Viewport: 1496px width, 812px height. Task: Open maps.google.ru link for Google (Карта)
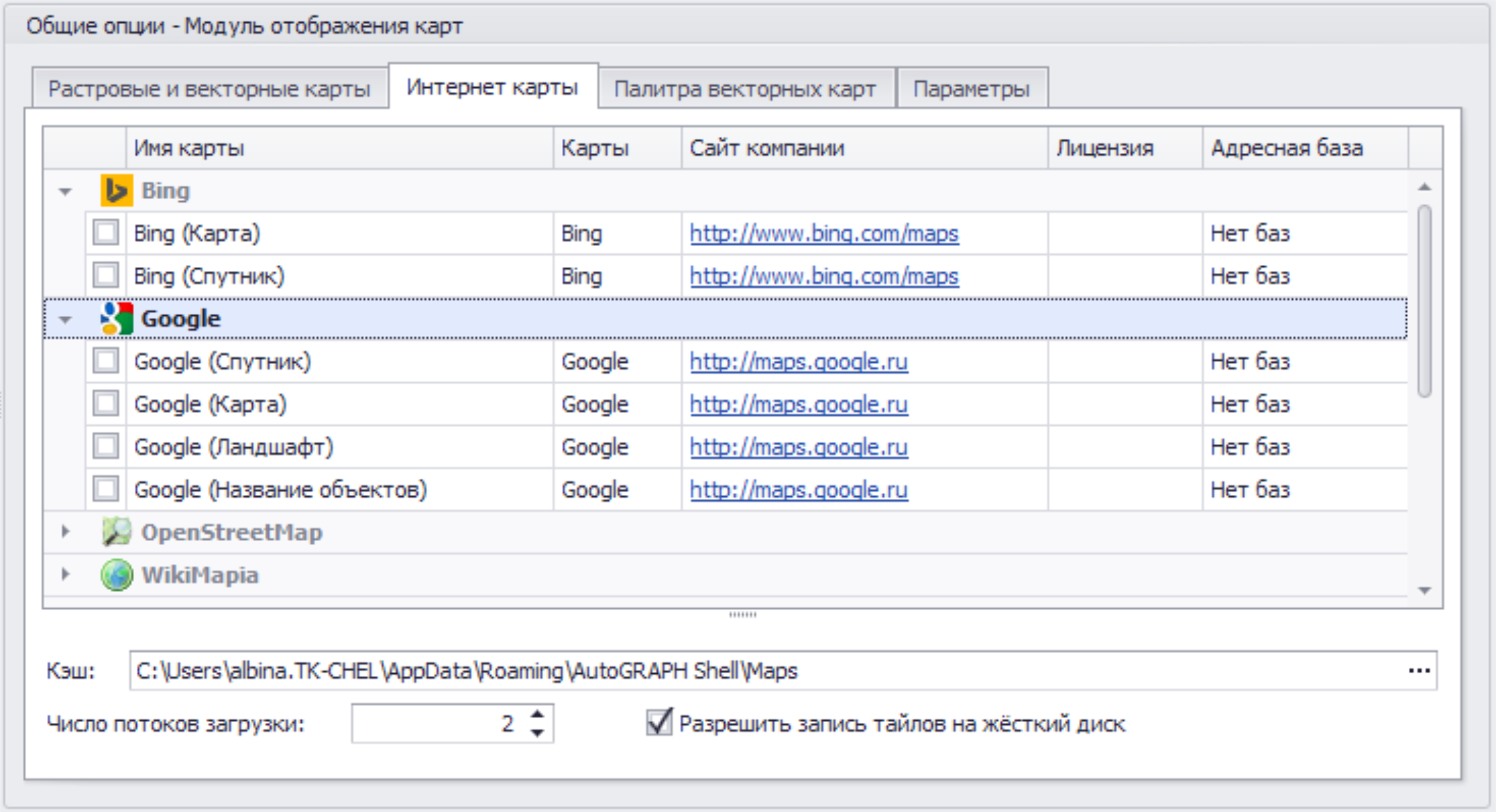[798, 404]
